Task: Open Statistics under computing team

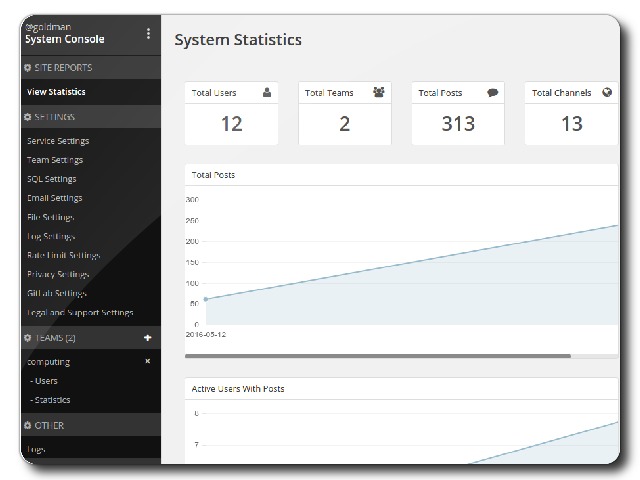Action: pos(52,400)
